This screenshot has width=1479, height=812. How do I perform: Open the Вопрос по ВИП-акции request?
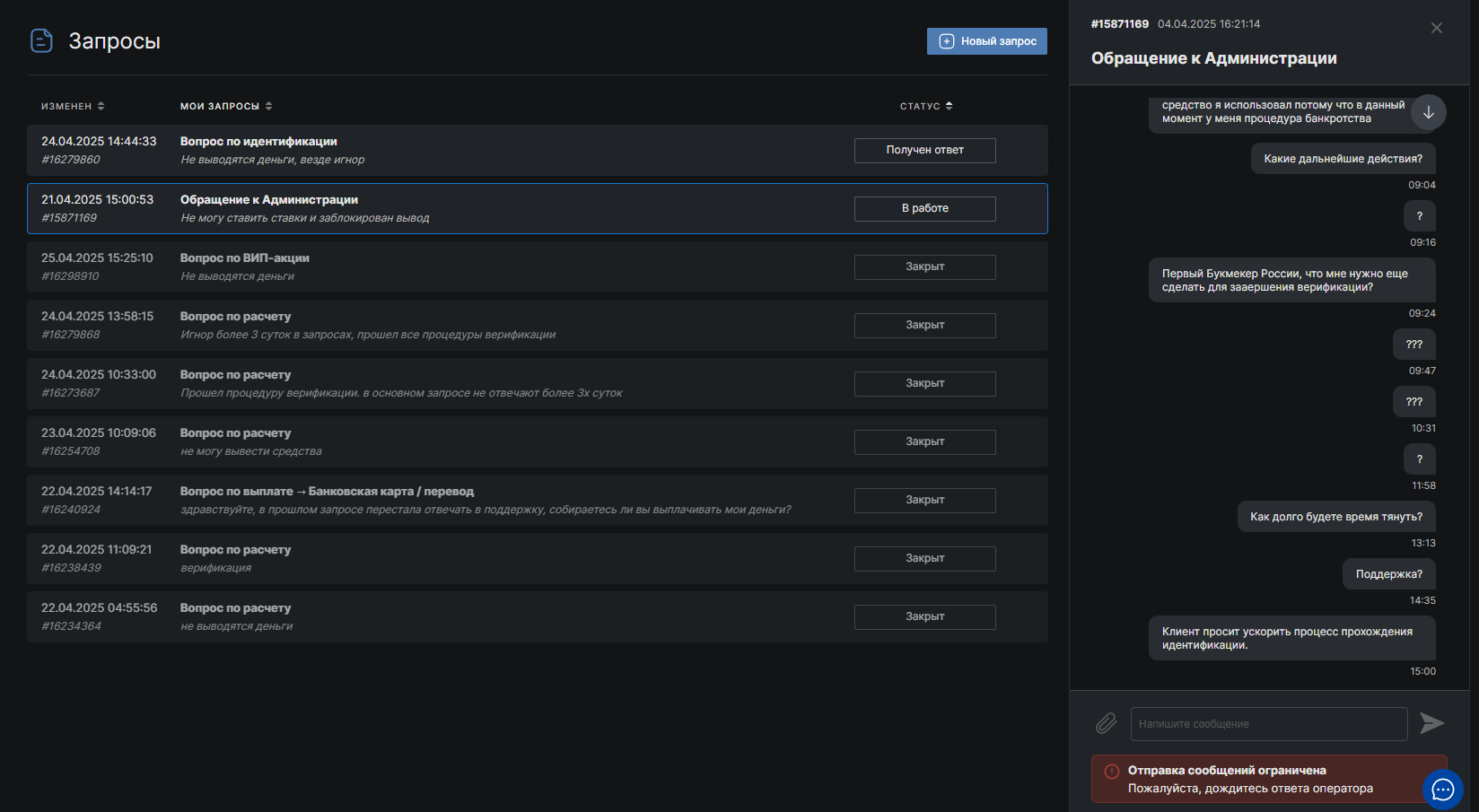point(244,258)
